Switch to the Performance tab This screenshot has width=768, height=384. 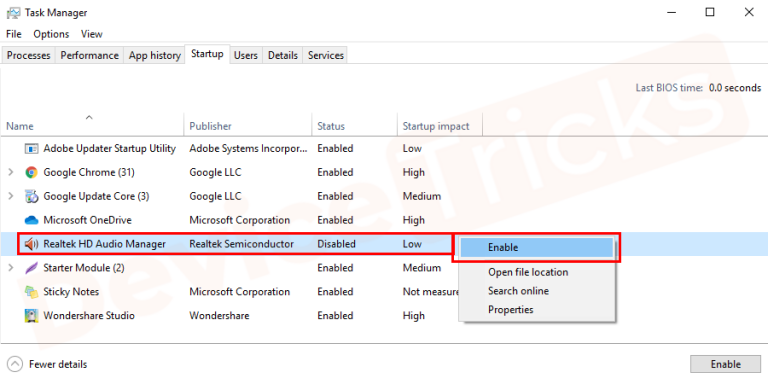90,55
